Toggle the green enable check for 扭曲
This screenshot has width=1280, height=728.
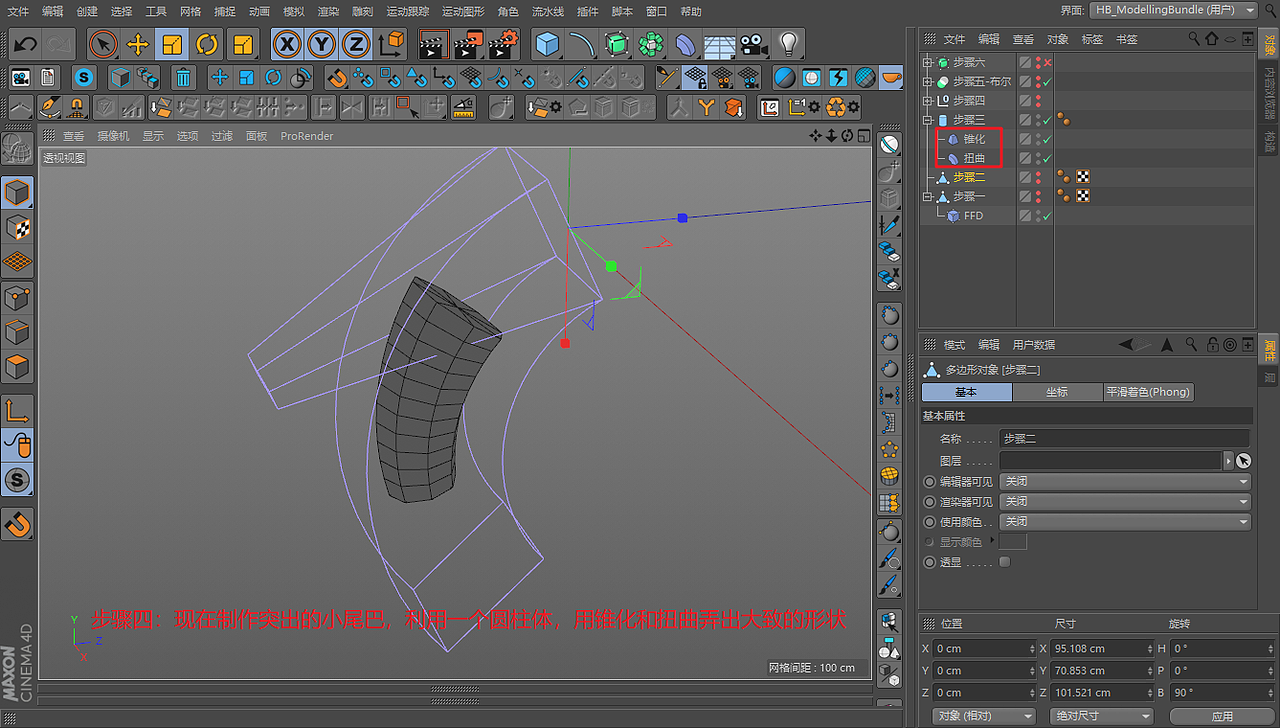tap(1047, 158)
